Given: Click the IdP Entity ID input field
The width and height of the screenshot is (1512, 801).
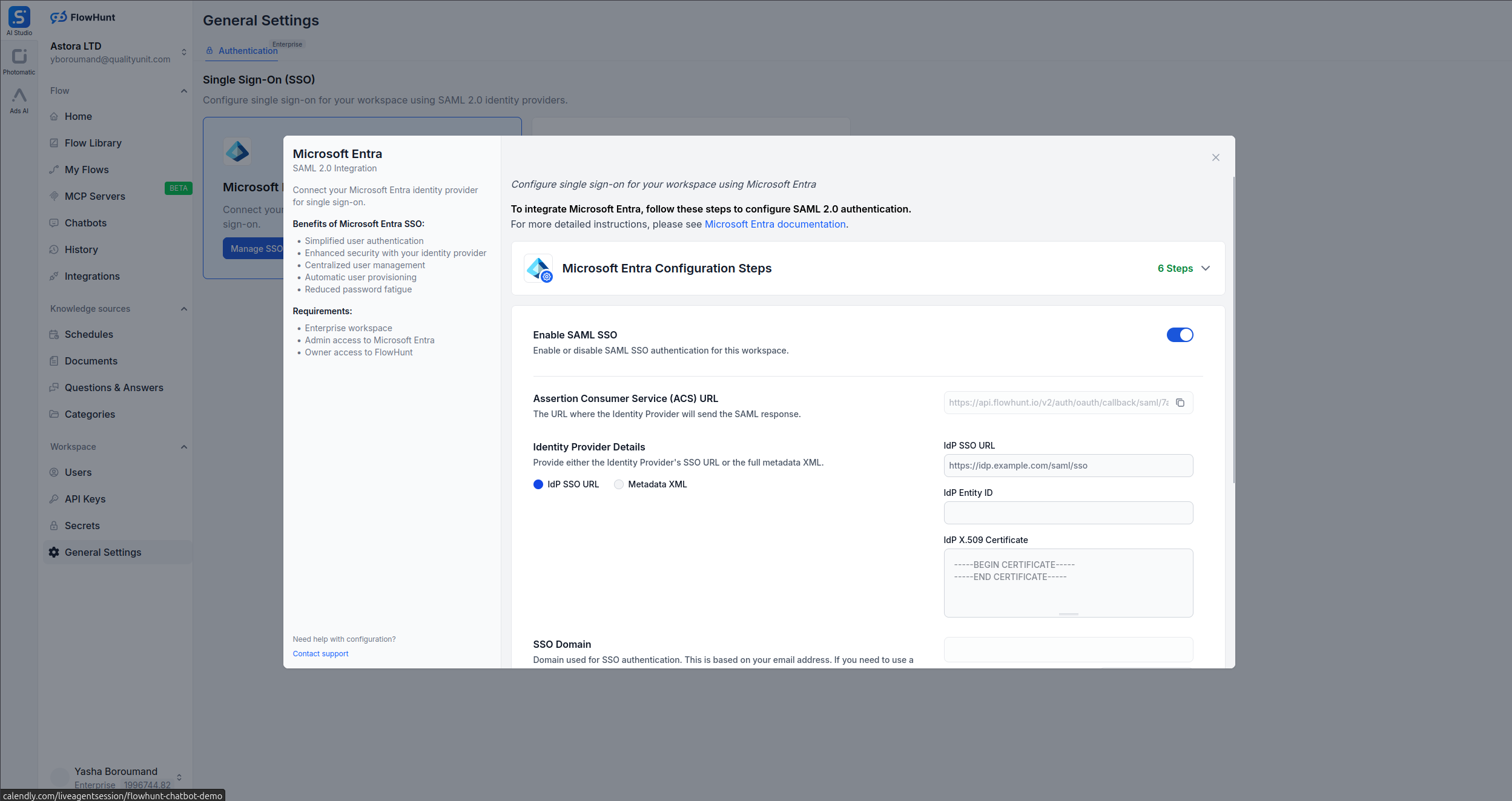Looking at the screenshot, I should point(1068,512).
